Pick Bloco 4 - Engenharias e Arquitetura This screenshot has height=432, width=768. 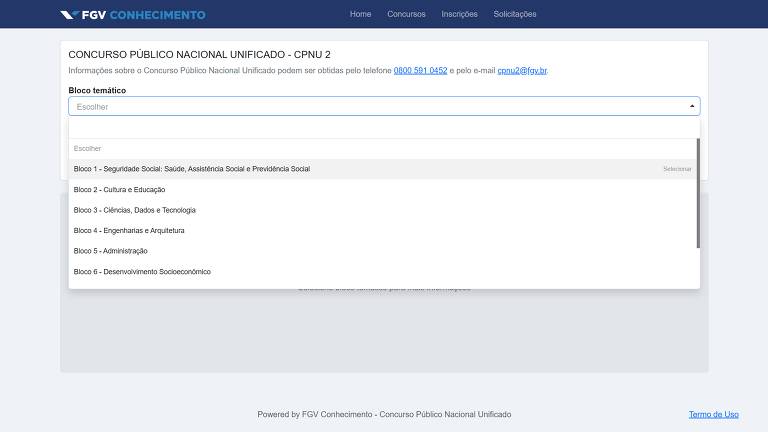pos(383,230)
